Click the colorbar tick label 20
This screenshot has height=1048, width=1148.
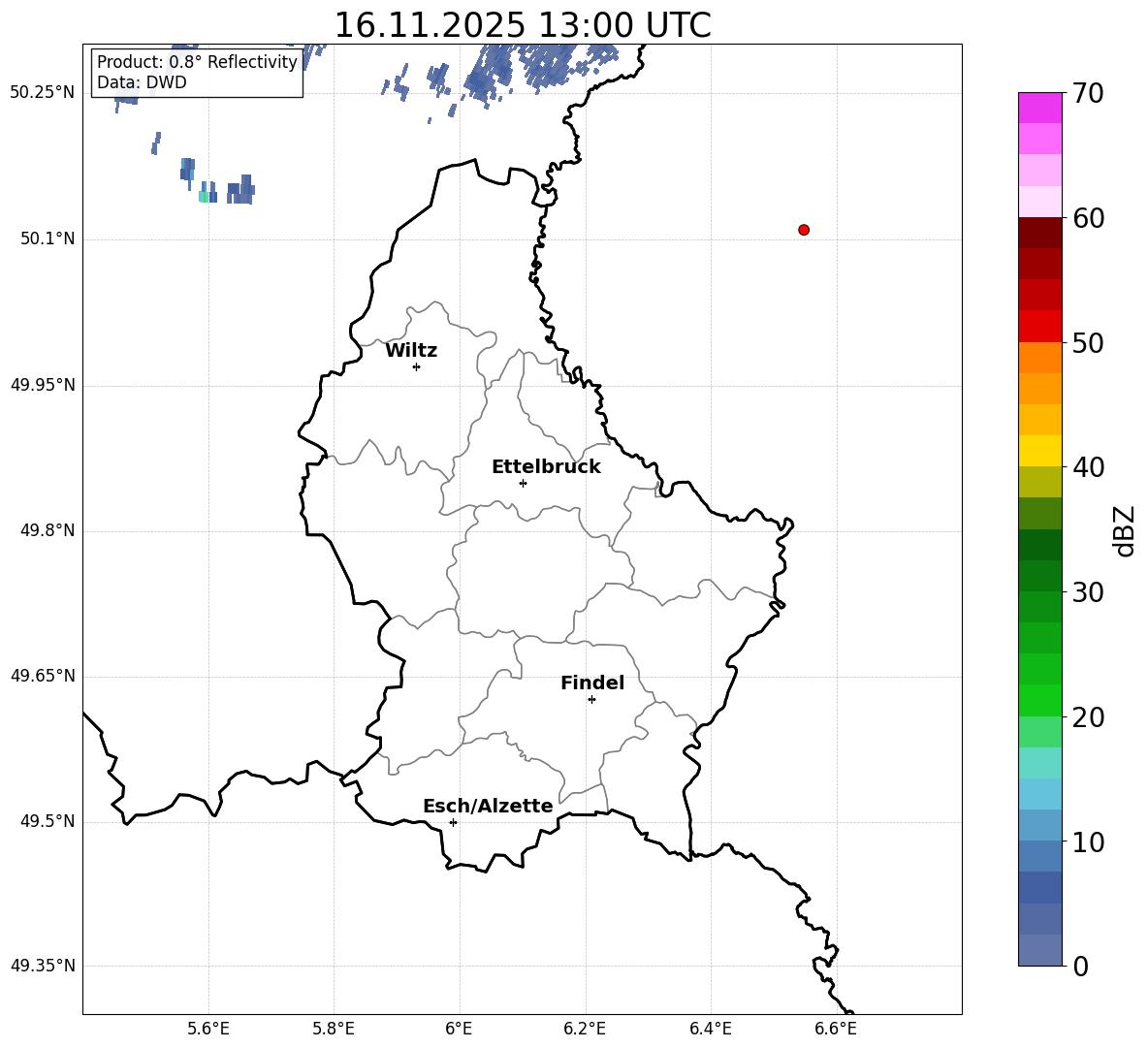(1089, 717)
